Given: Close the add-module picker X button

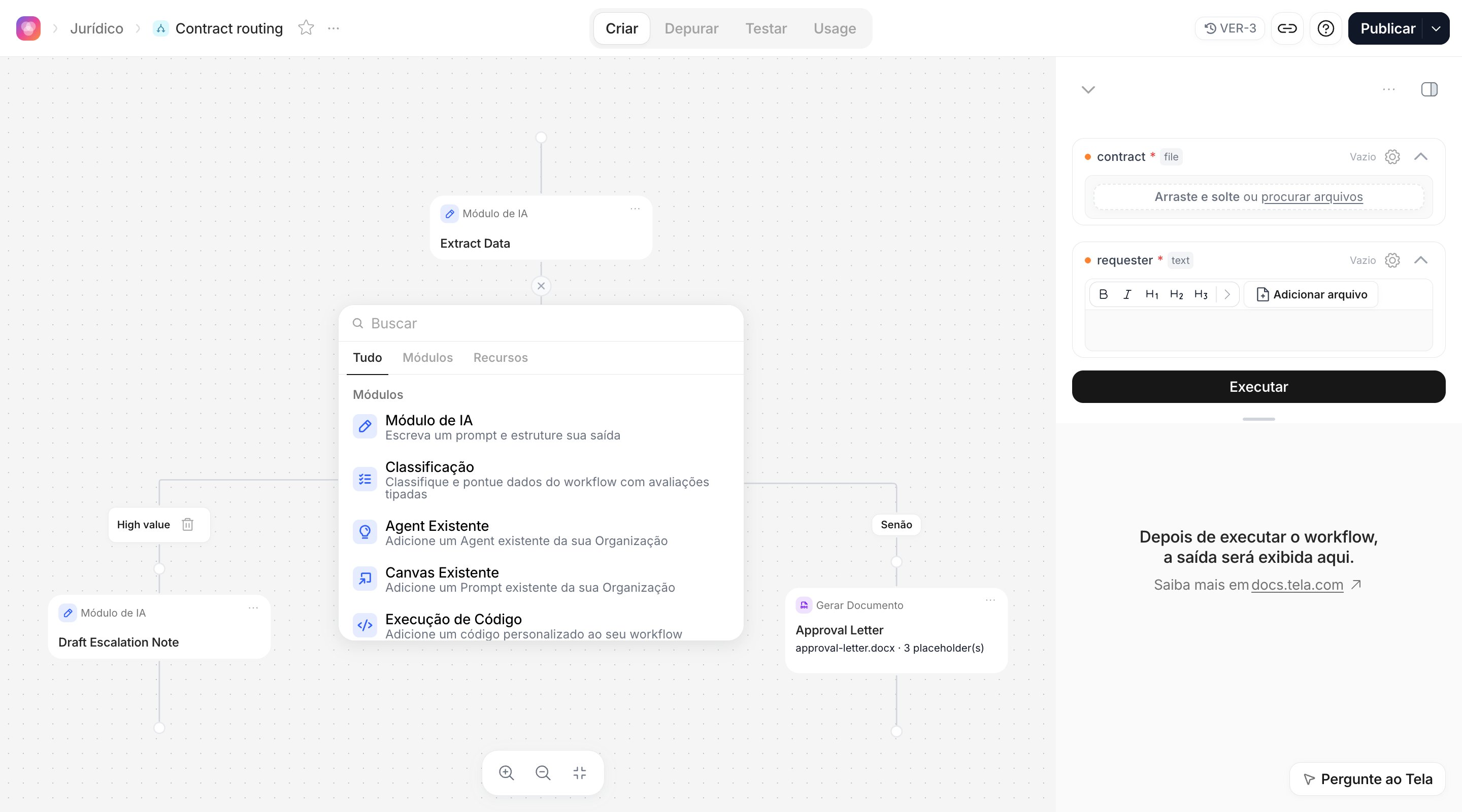Looking at the screenshot, I should pyautogui.click(x=541, y=286).
